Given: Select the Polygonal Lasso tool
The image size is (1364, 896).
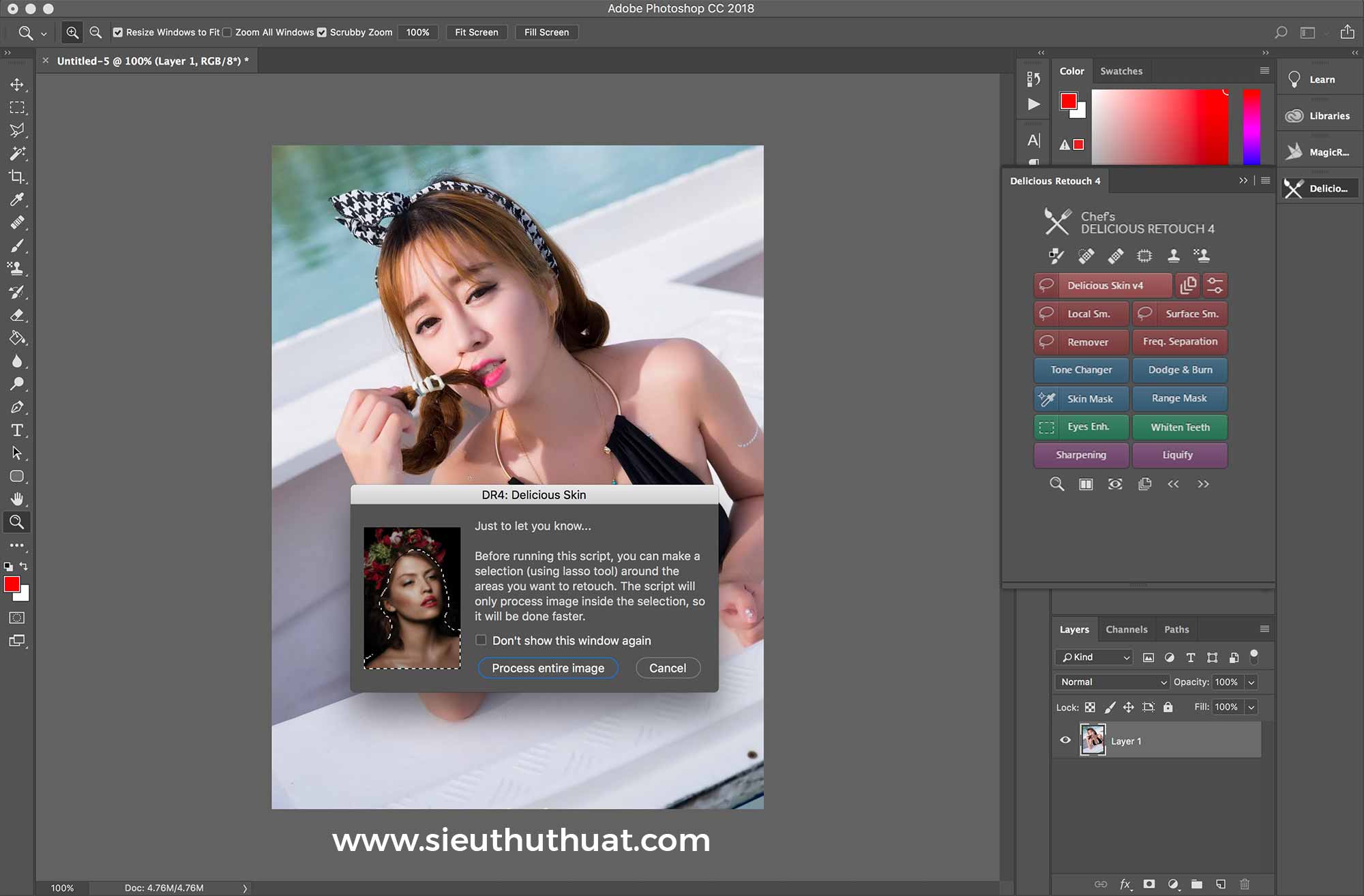Looking at the screenshot, I should pos(17,130).
